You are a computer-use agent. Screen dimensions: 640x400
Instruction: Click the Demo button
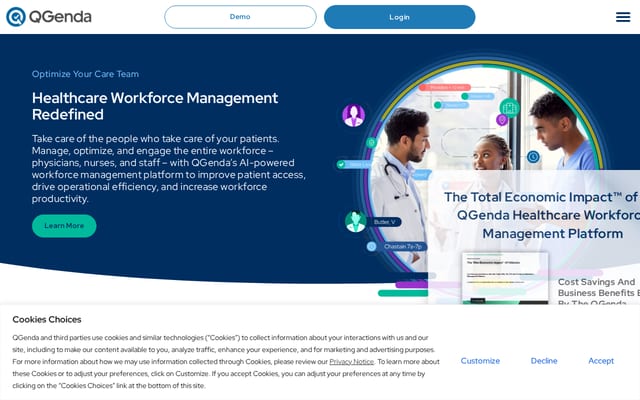tap(240, 17)
